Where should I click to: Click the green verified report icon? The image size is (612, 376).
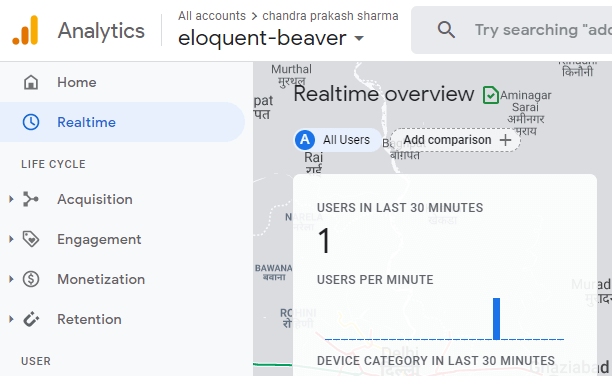coord(491,95)
